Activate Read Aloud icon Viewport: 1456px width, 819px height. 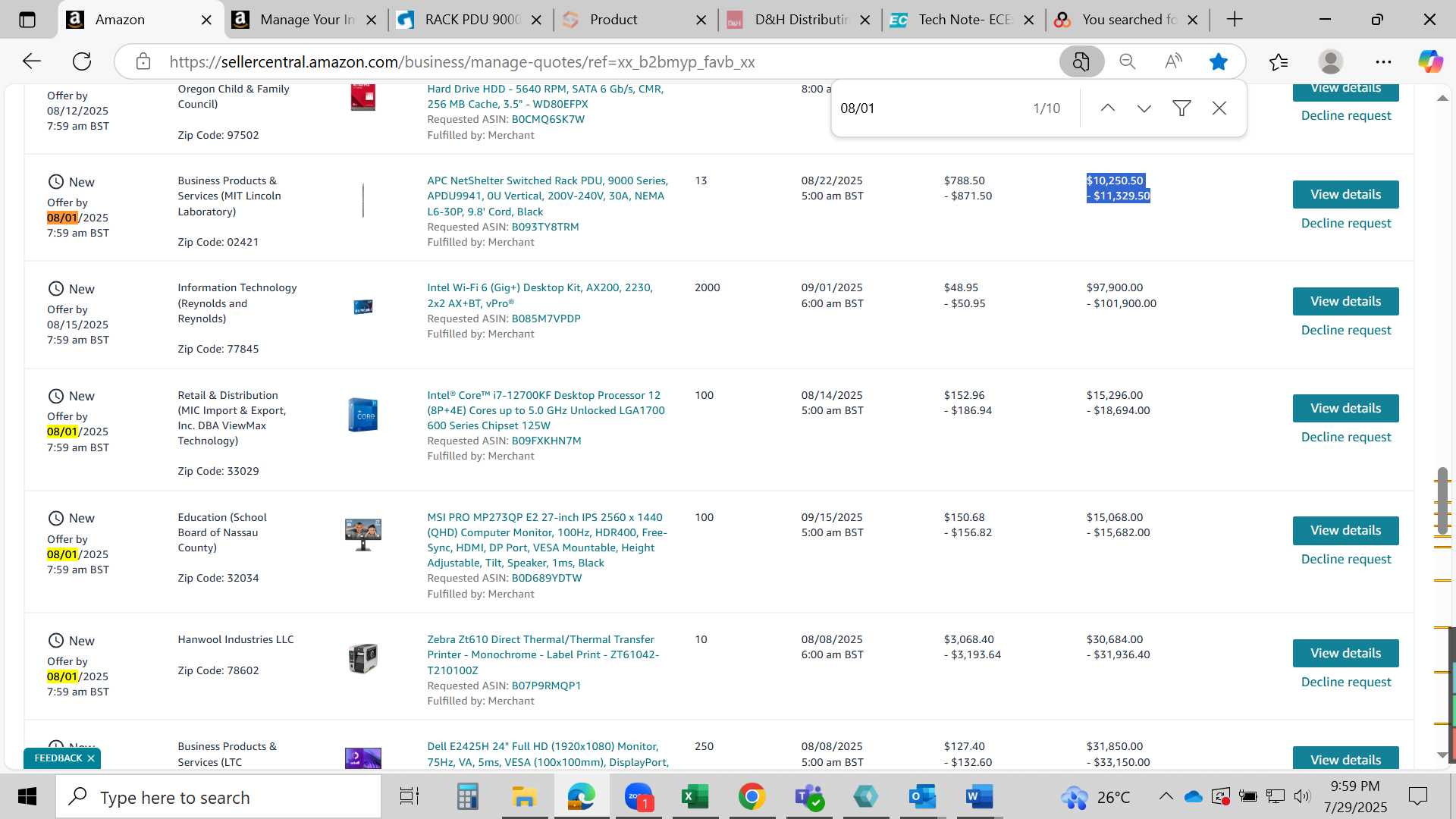1173,61
